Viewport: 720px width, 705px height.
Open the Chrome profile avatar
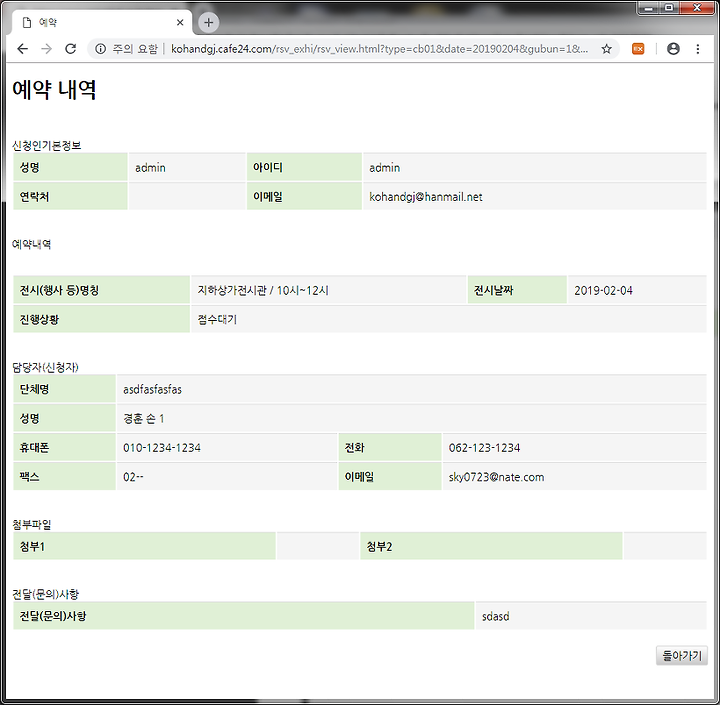(x=673, y=49)
